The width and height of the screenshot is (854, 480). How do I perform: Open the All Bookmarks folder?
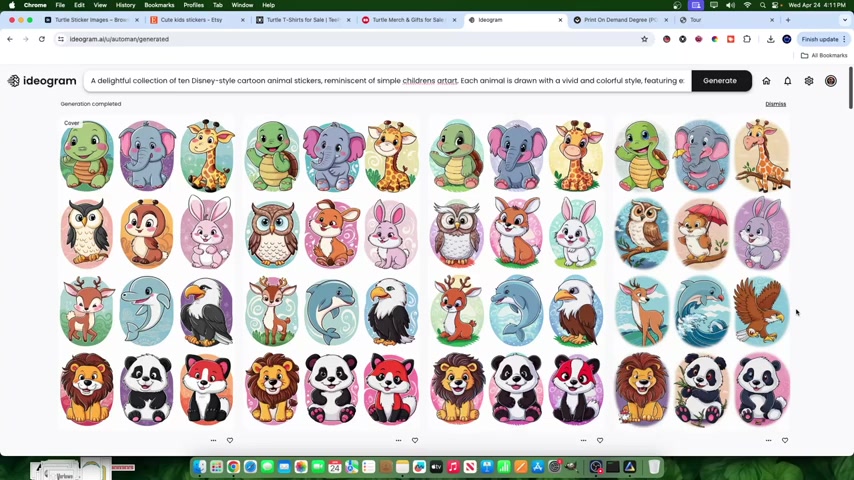[824, 56]
